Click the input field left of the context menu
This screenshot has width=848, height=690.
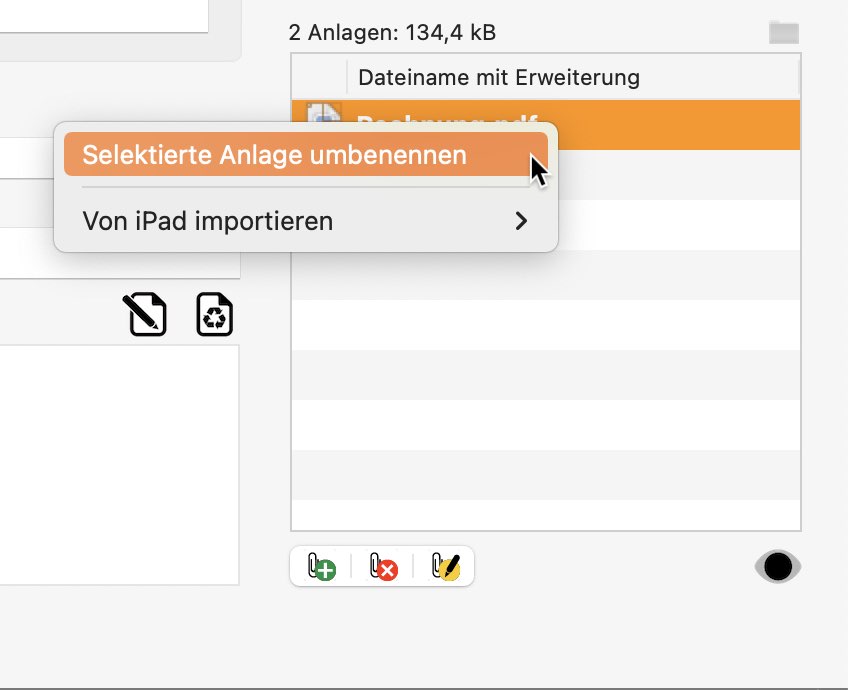25,158
